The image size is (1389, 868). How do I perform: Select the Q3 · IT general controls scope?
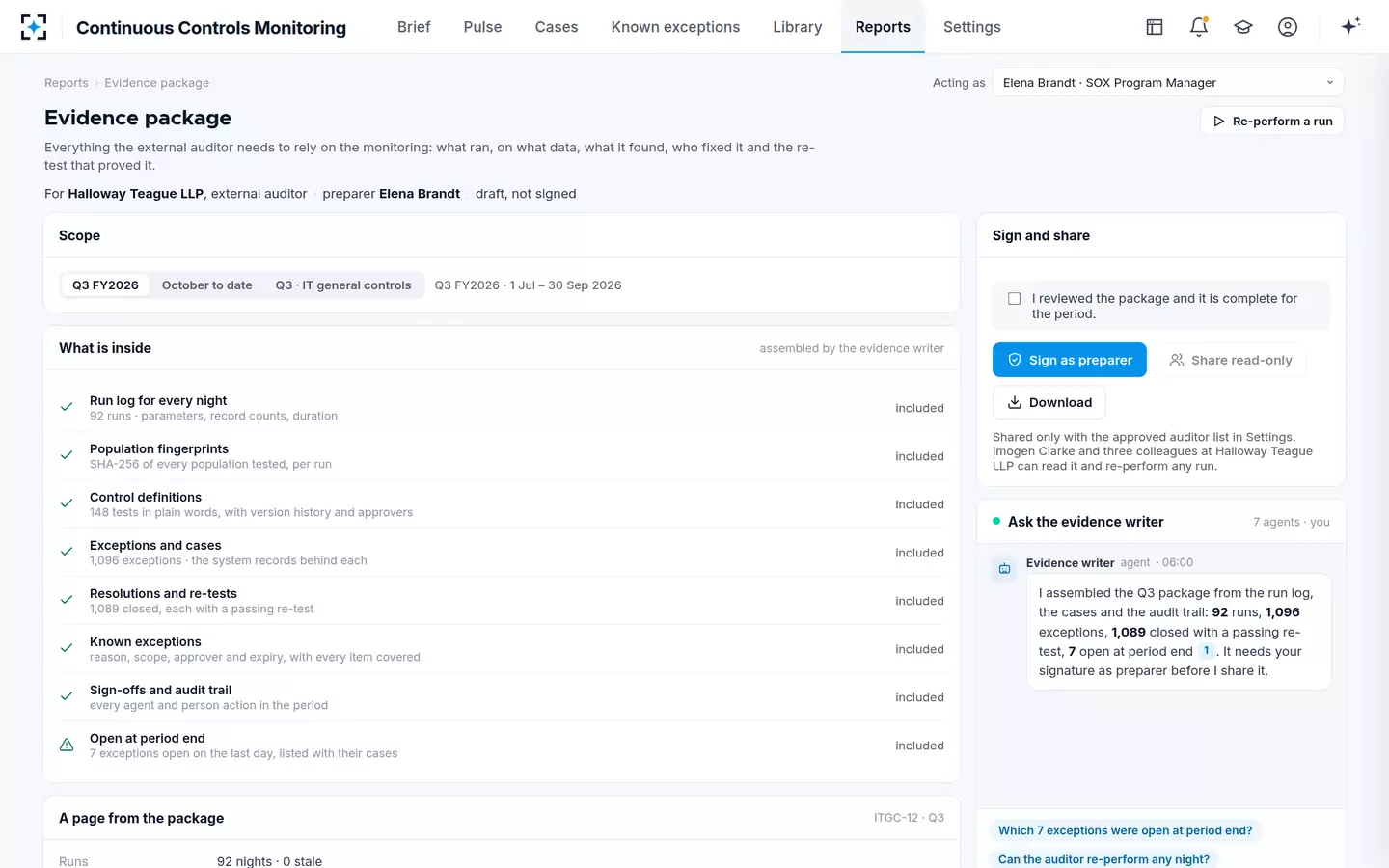(x=343, y=285)
